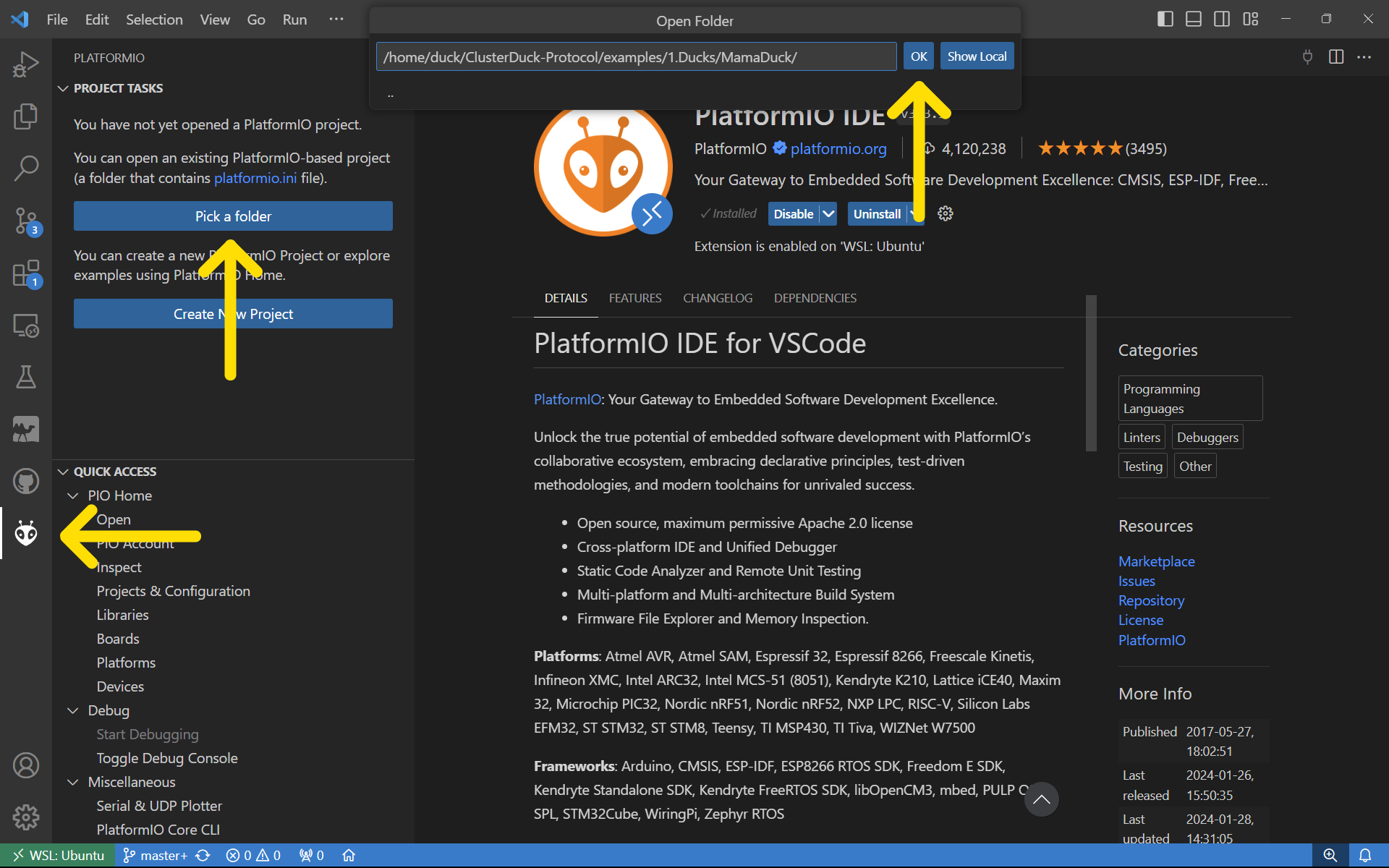The width and height of the screenshot is (1389, 868).
Task: Click the Pick a folder button
Action: click(233, 216)
